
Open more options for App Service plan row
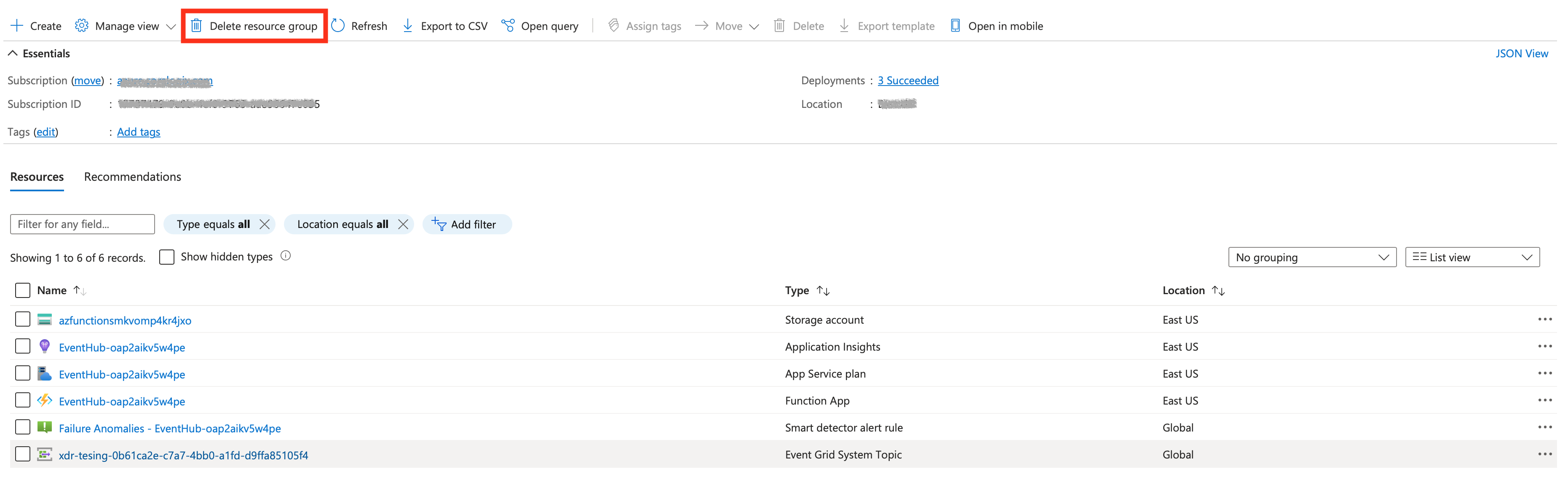click(1544, 373)
